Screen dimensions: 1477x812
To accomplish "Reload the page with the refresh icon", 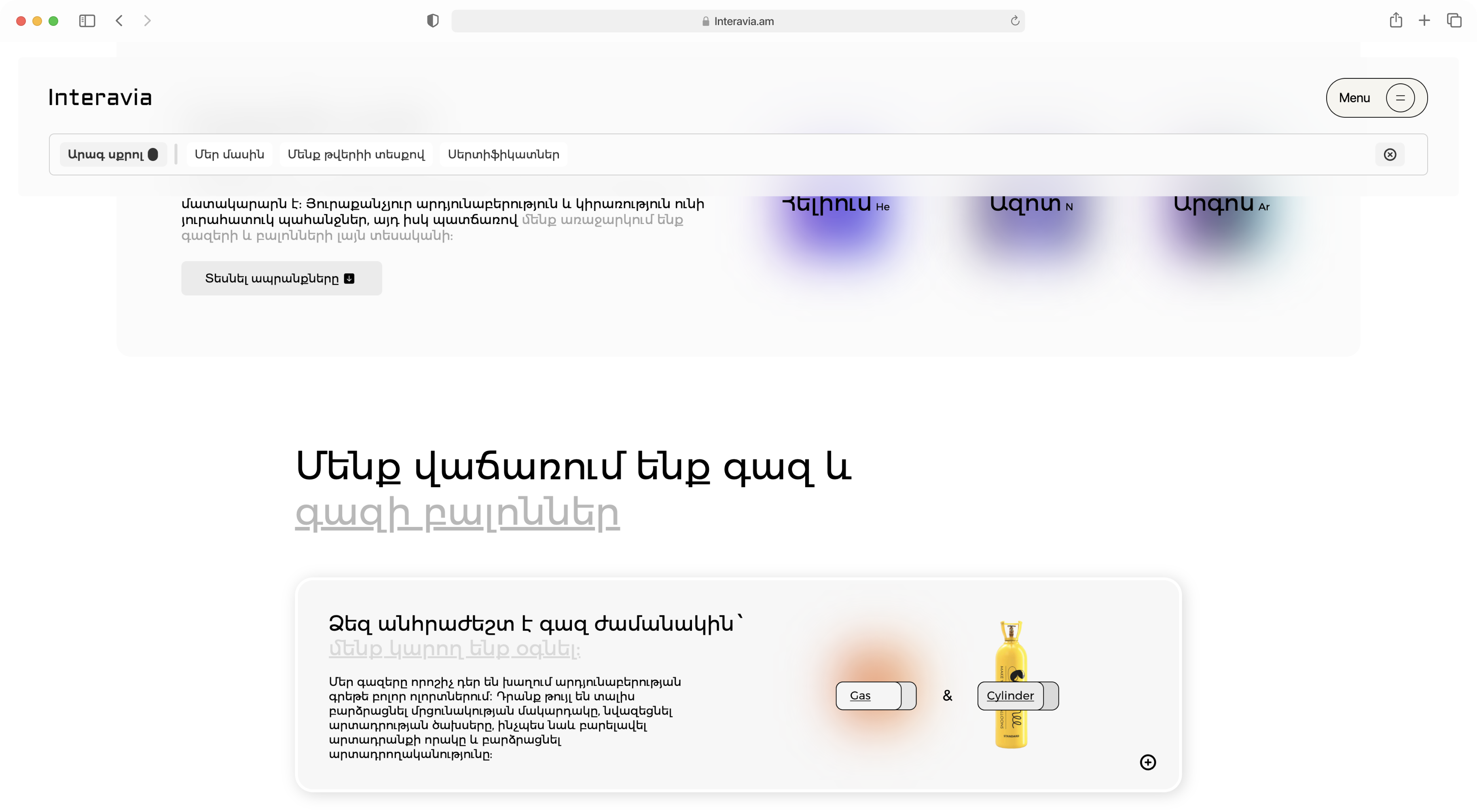I will pyautogui.click(x=1014, y=21).
